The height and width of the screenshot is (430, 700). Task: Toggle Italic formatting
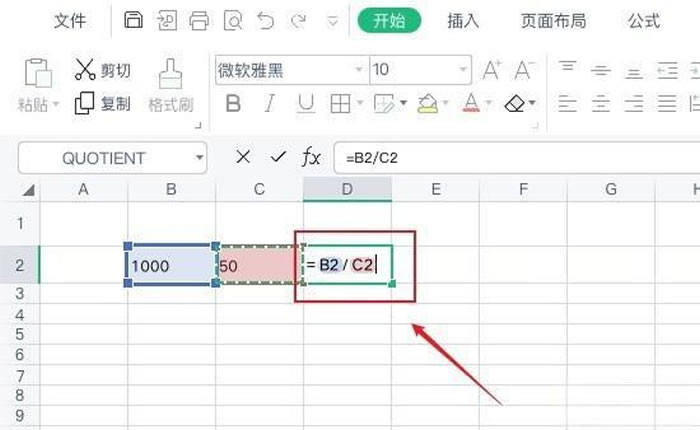tap(269, 104)
